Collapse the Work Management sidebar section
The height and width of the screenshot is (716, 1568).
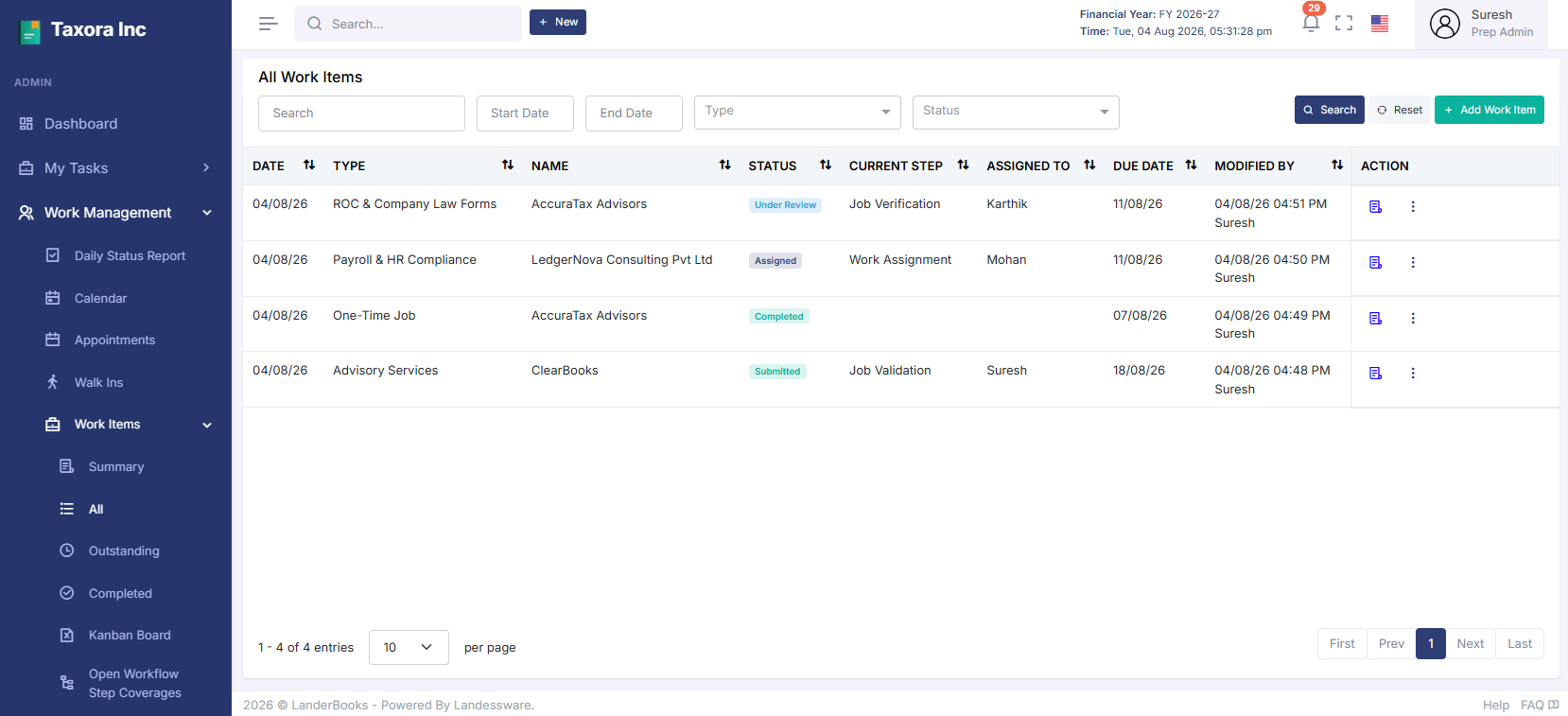115,213
